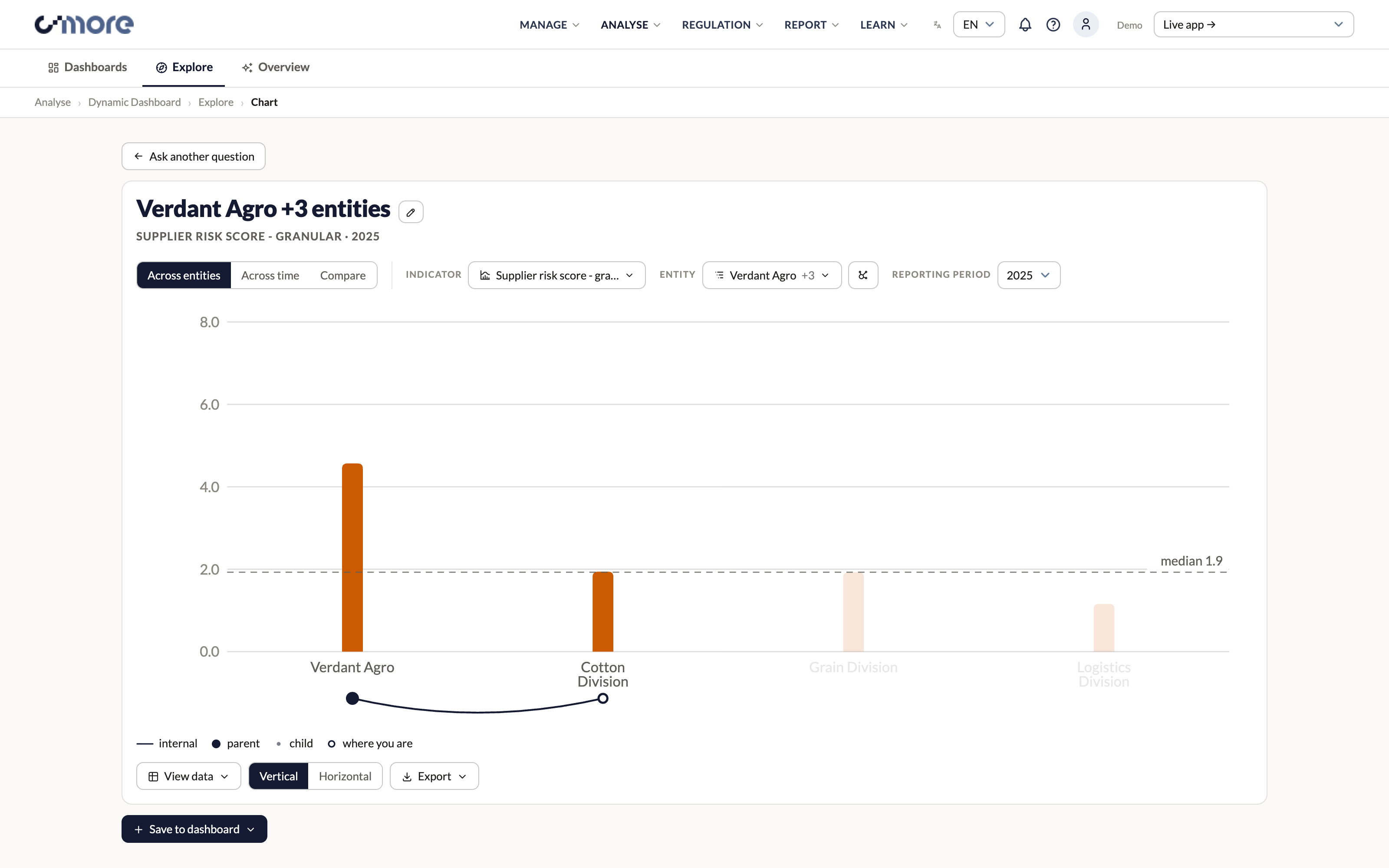Select the Compare view mode
The image size is (1389, 868).
(342, 275)
